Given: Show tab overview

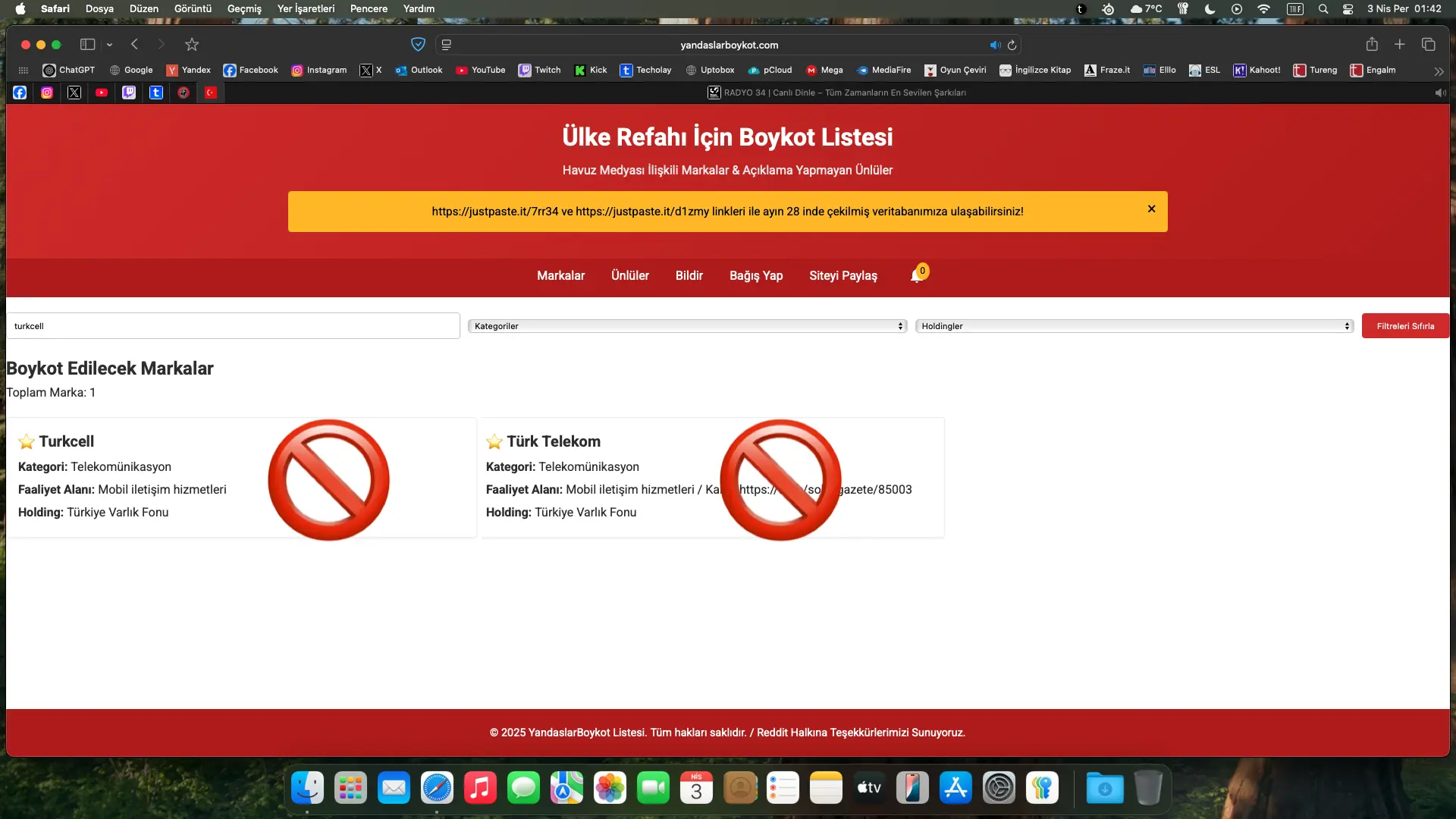Looking at the screenshot, I should click(x=1429, y=45).
